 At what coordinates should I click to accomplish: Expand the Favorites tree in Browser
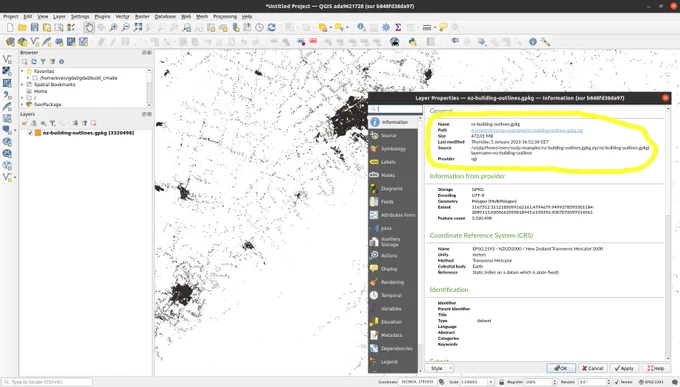tap(23, 71)
